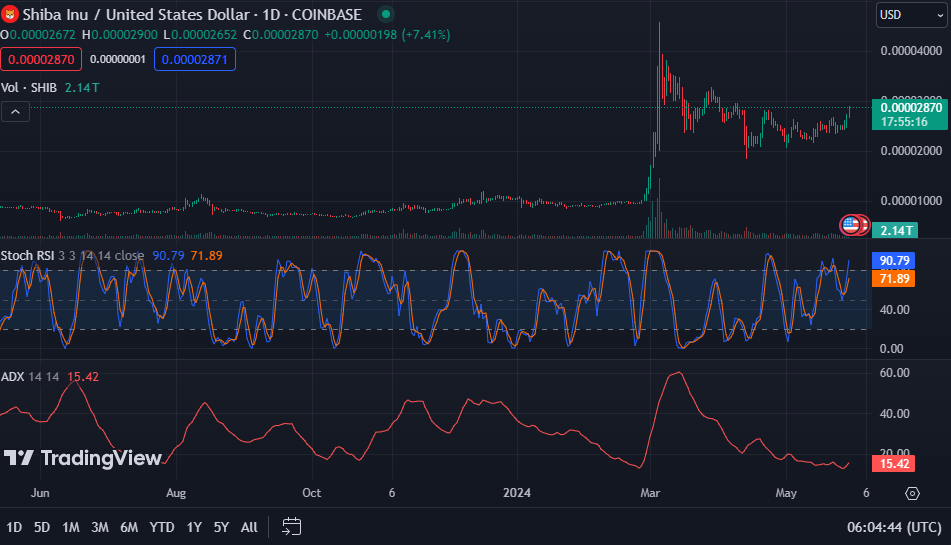Select the YTD time range

[162, 527]
